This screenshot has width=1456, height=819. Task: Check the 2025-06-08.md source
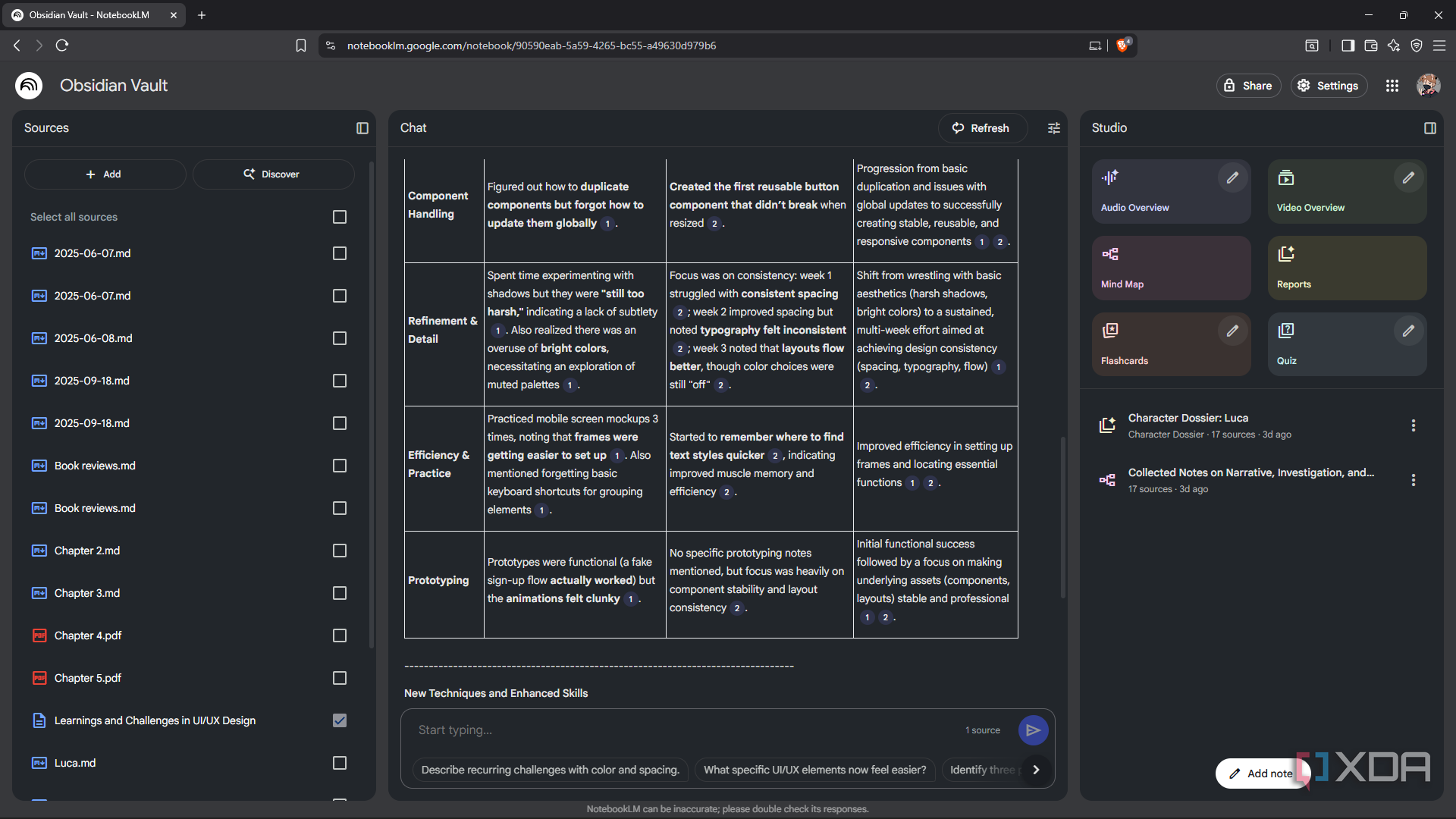coord(340,338)
